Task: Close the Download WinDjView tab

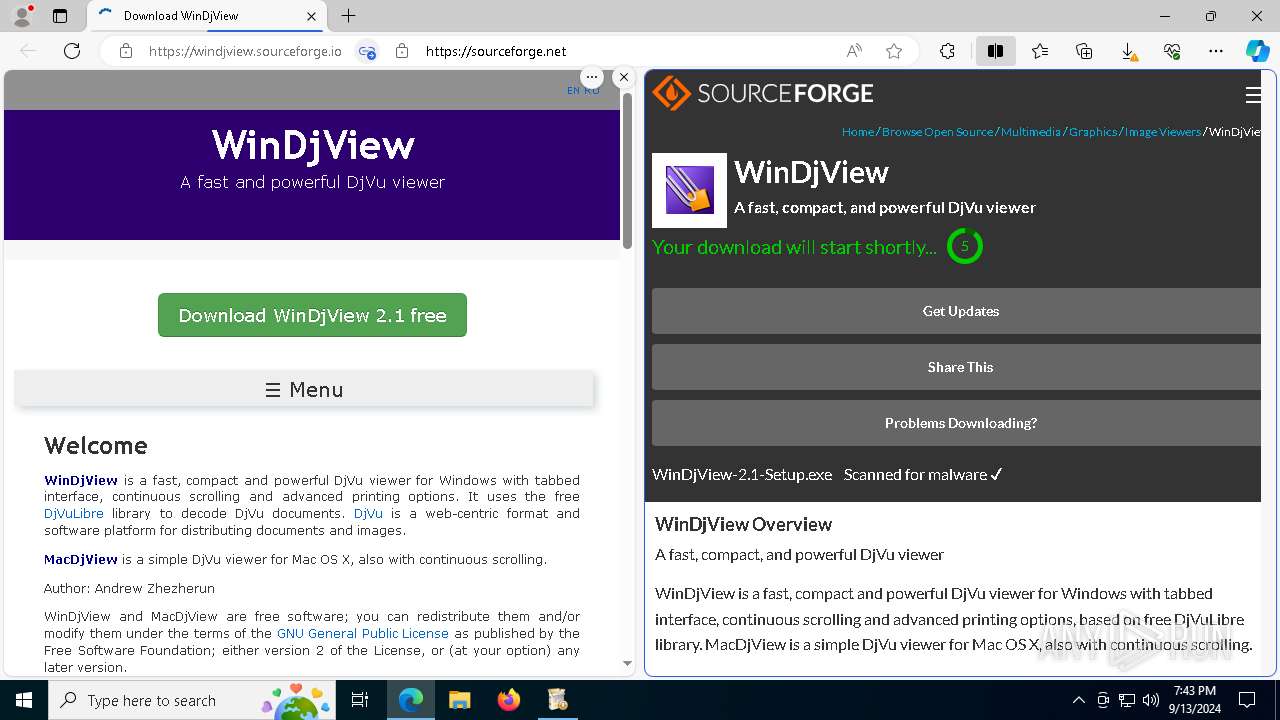Action: point(311,16)
